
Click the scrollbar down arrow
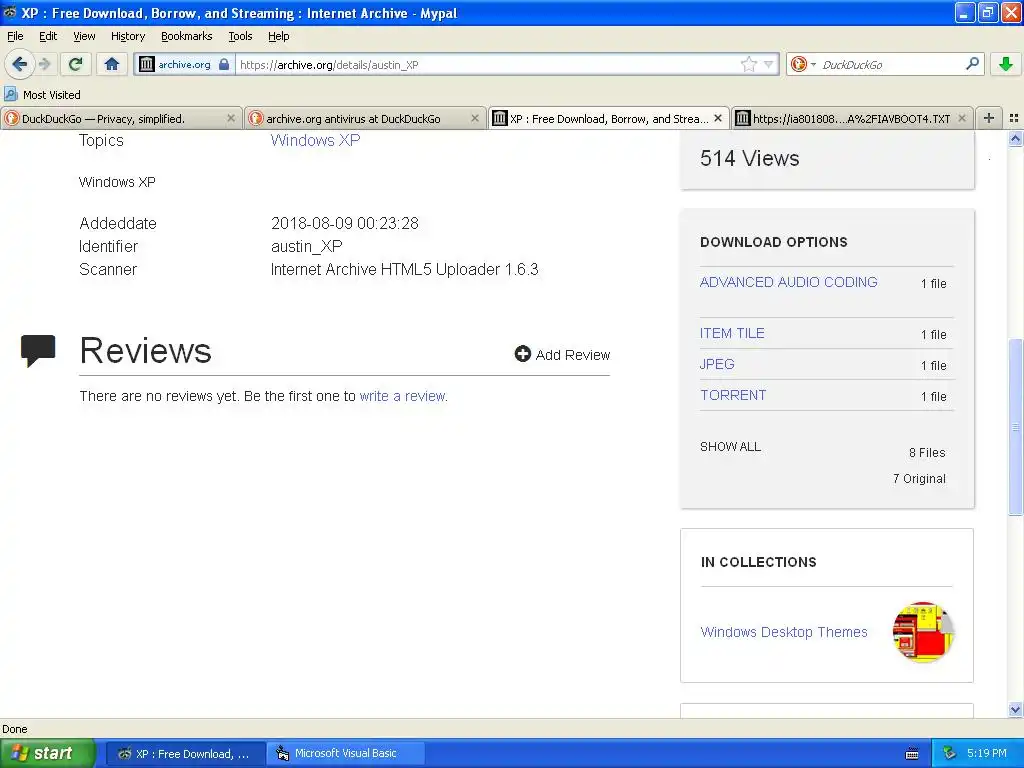point(1015,709)
